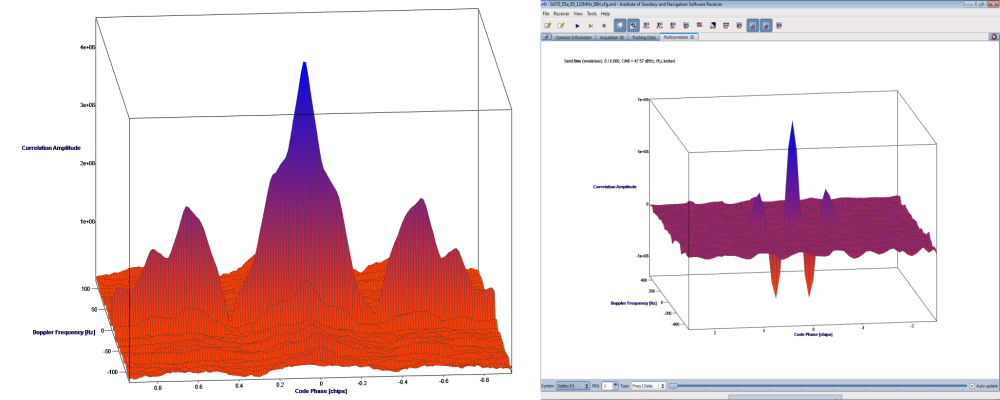Image resolution: width=1000 pixels, height=400 pixels.
Task: Click the Send time status text above plot
Action: [619, 61]
